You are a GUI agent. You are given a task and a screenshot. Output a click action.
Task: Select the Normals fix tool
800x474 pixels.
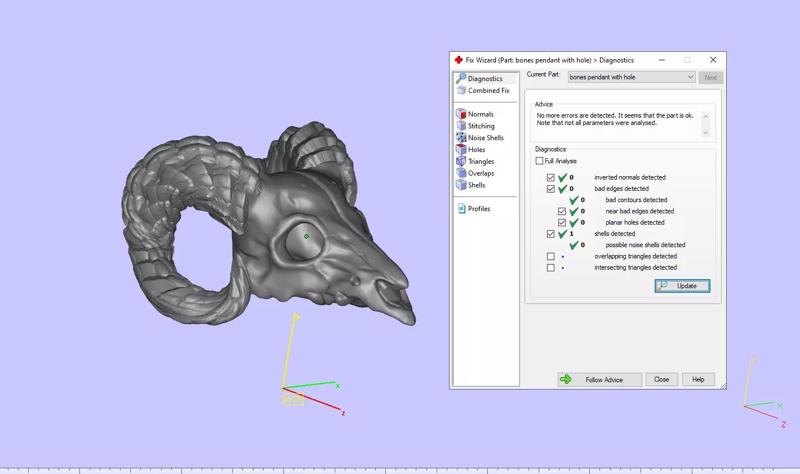pyautogui.click(x=480, y=114)
